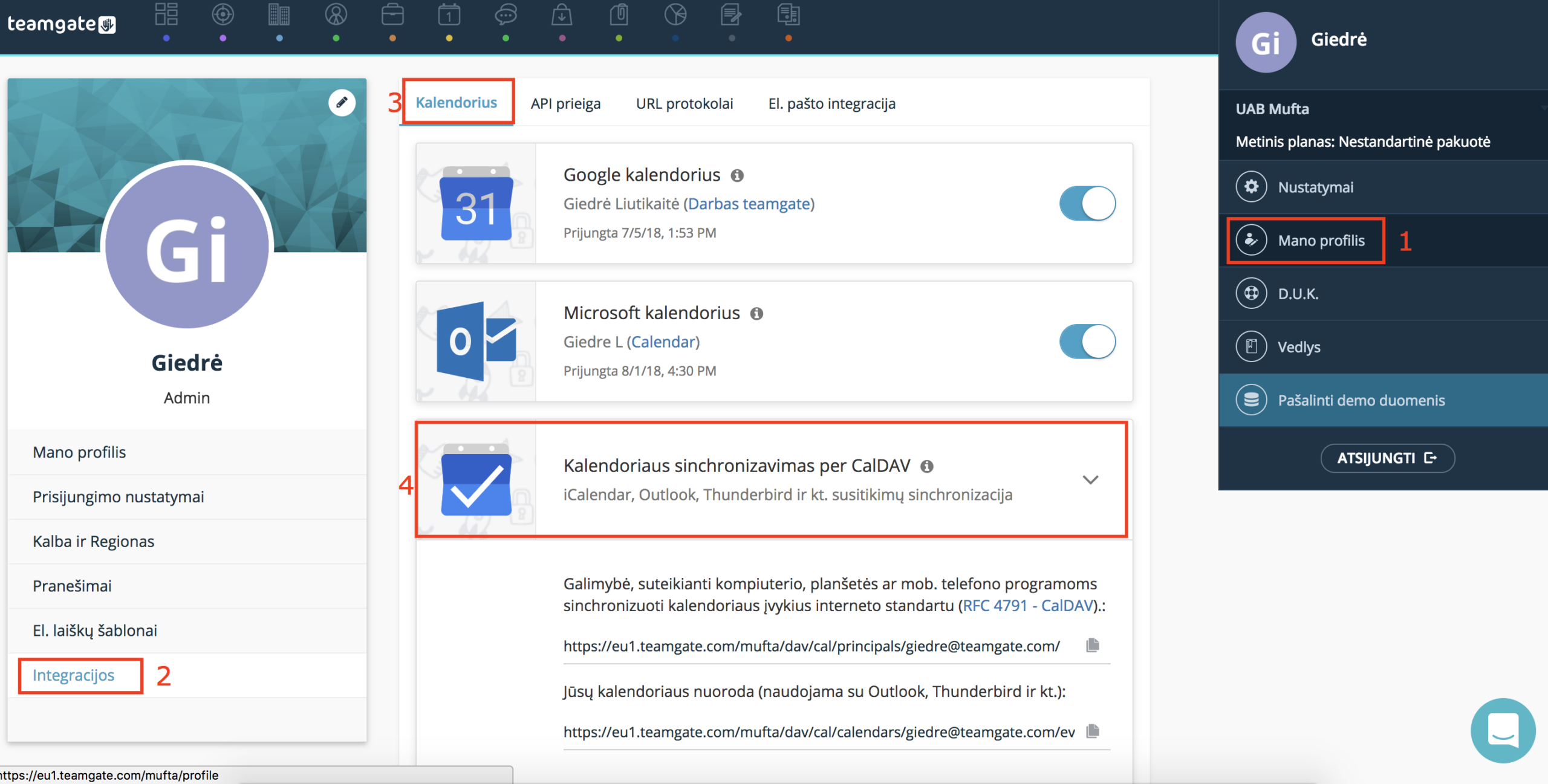Switch to the URL protokolai tab
Viewport: 1548px width, 784px height.
click(685, 103)
